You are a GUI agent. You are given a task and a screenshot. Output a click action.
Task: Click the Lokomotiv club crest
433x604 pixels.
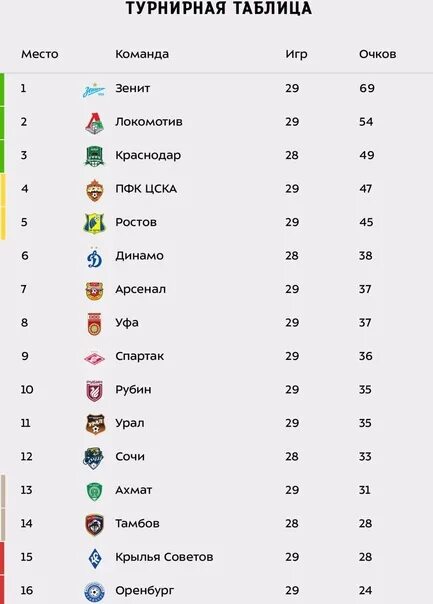click(x=94, y=123)
